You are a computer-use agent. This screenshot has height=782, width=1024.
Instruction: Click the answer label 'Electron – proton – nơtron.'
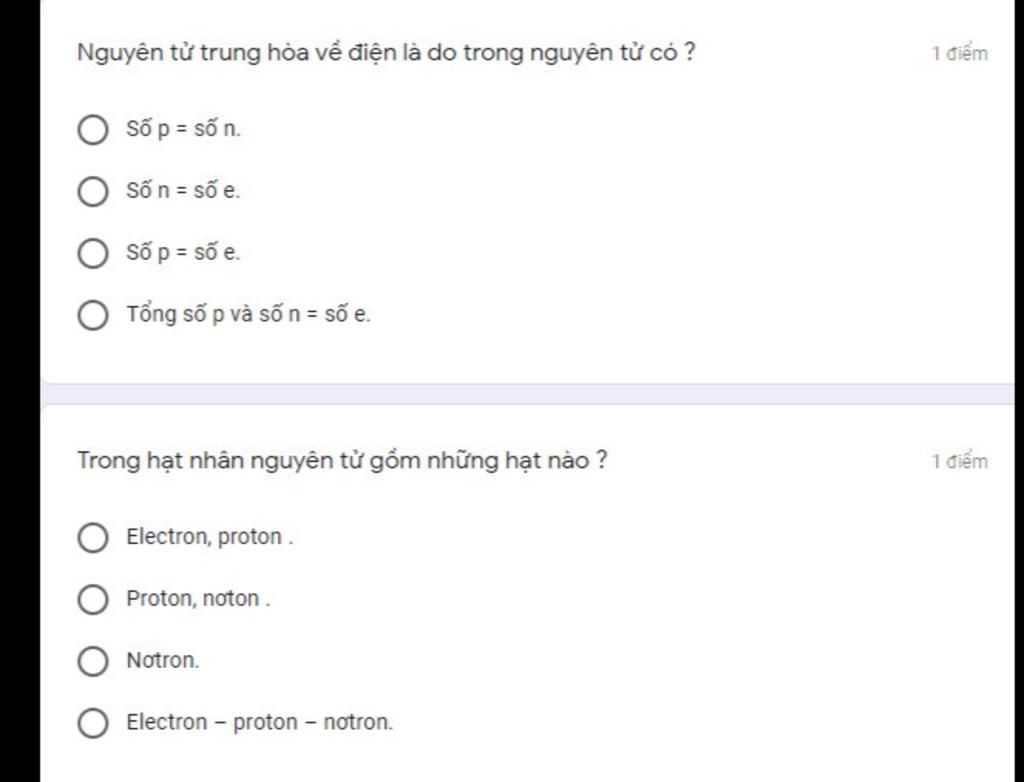tap(260, 722)
